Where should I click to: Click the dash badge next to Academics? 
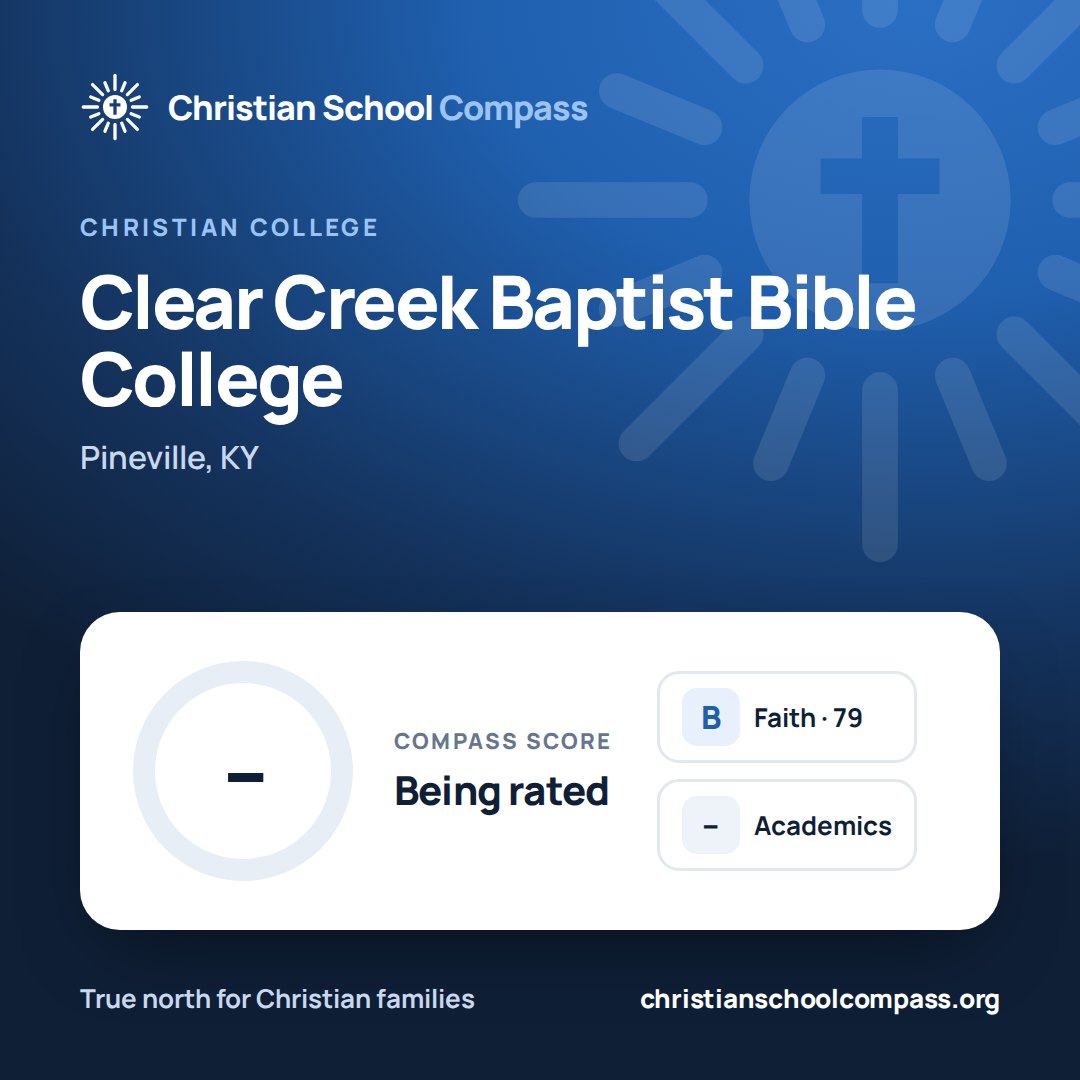click(x=711, y=825)
